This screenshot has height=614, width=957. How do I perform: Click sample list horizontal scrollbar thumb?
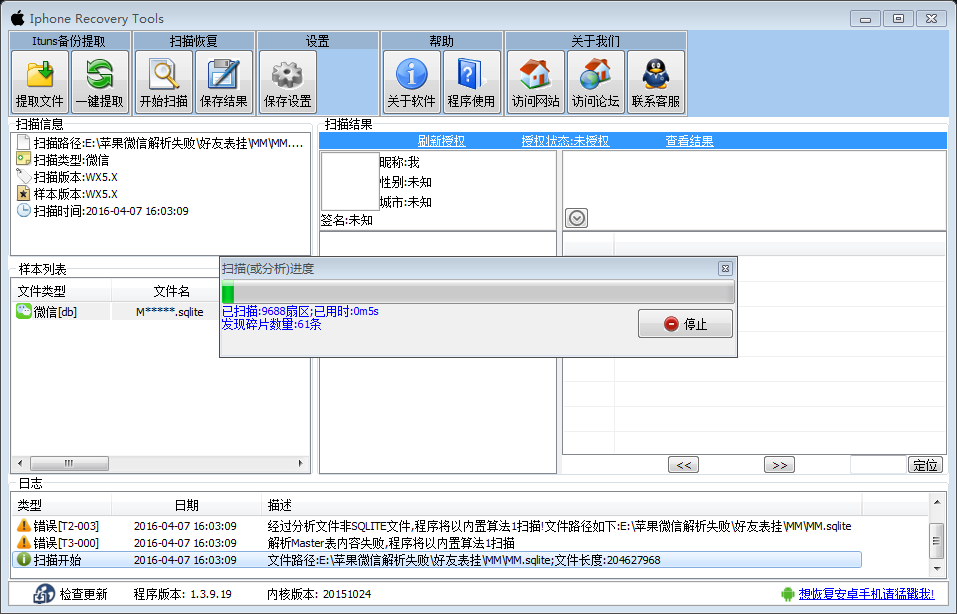pos(70,463)
